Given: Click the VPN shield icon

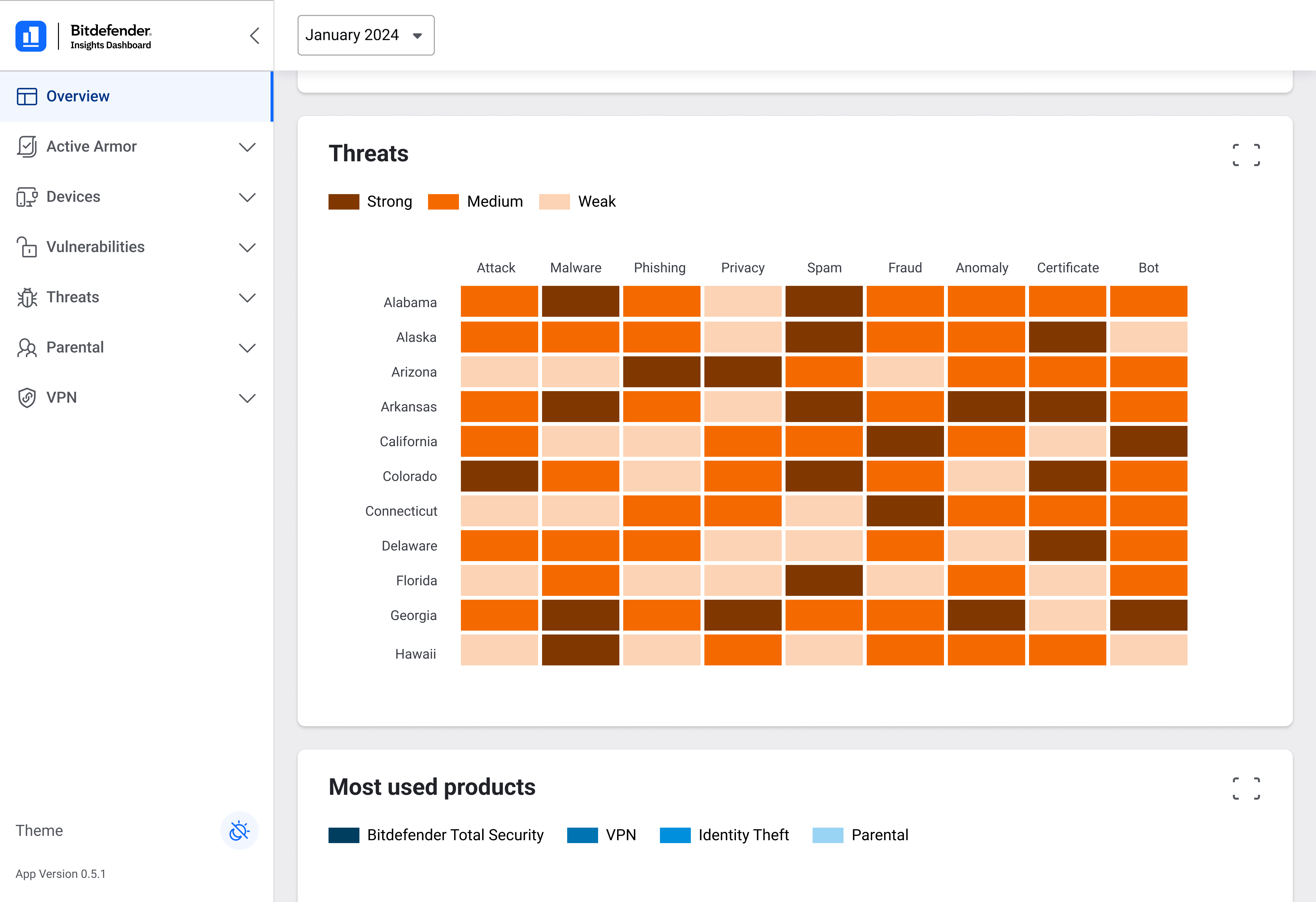Looking at the screenshot, I should click(x=27, y=398).
